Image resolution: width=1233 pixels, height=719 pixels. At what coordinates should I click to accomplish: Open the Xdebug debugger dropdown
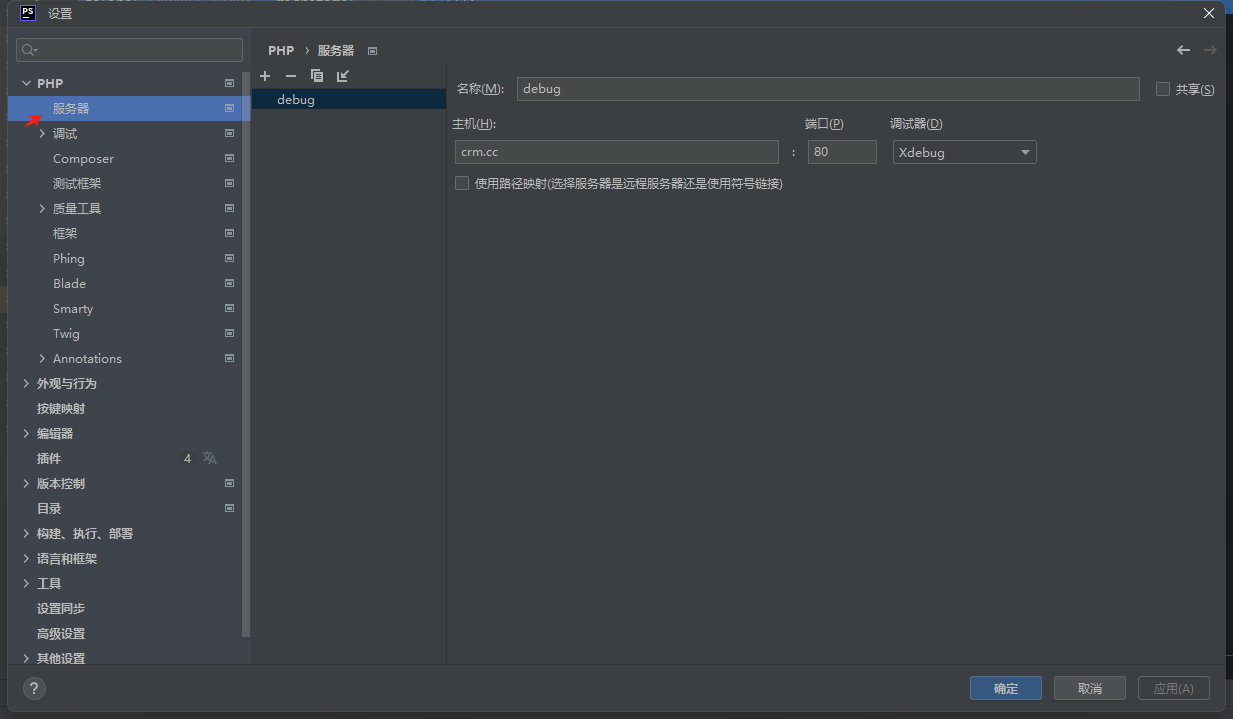point(964,152)
